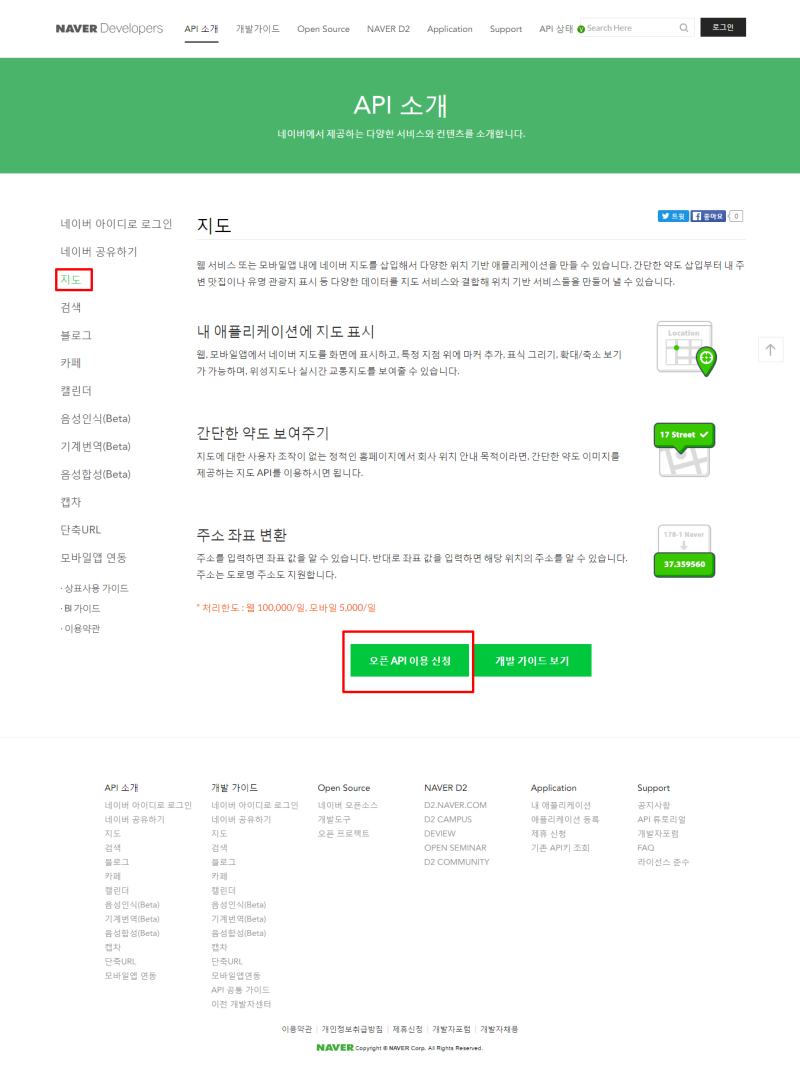Click the 오픈 프로젝트 footer link
800x1075 pixels.
click(x=343, y=834)
